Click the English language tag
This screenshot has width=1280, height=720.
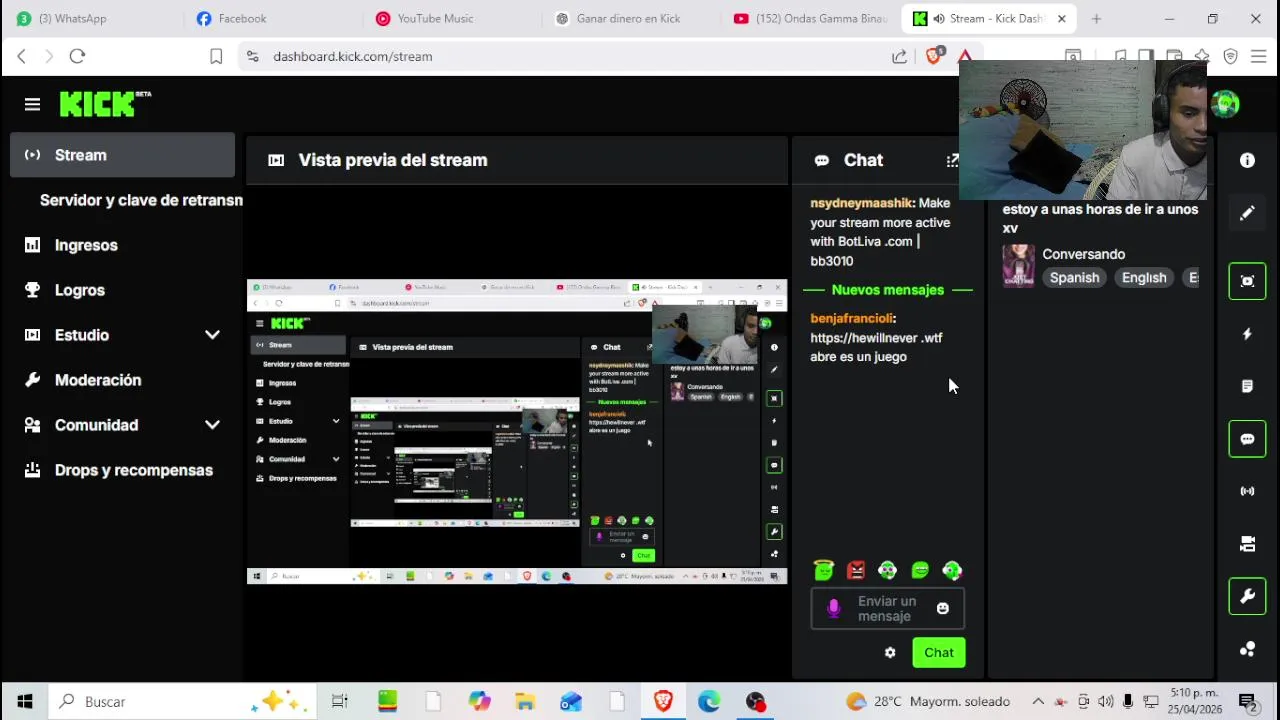[x=1144, y=278]
